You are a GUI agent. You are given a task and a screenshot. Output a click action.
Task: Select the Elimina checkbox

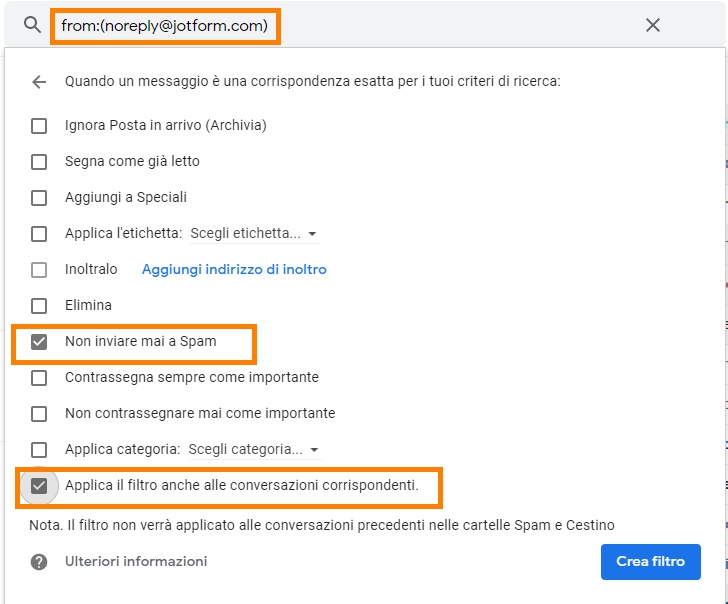pos(39,306)
